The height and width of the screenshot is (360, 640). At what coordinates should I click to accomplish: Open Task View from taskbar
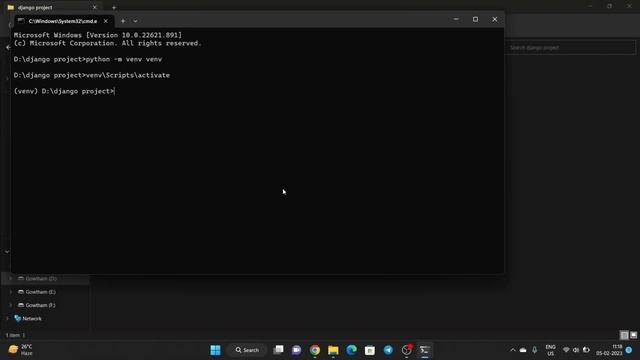[x=278, y=350]
